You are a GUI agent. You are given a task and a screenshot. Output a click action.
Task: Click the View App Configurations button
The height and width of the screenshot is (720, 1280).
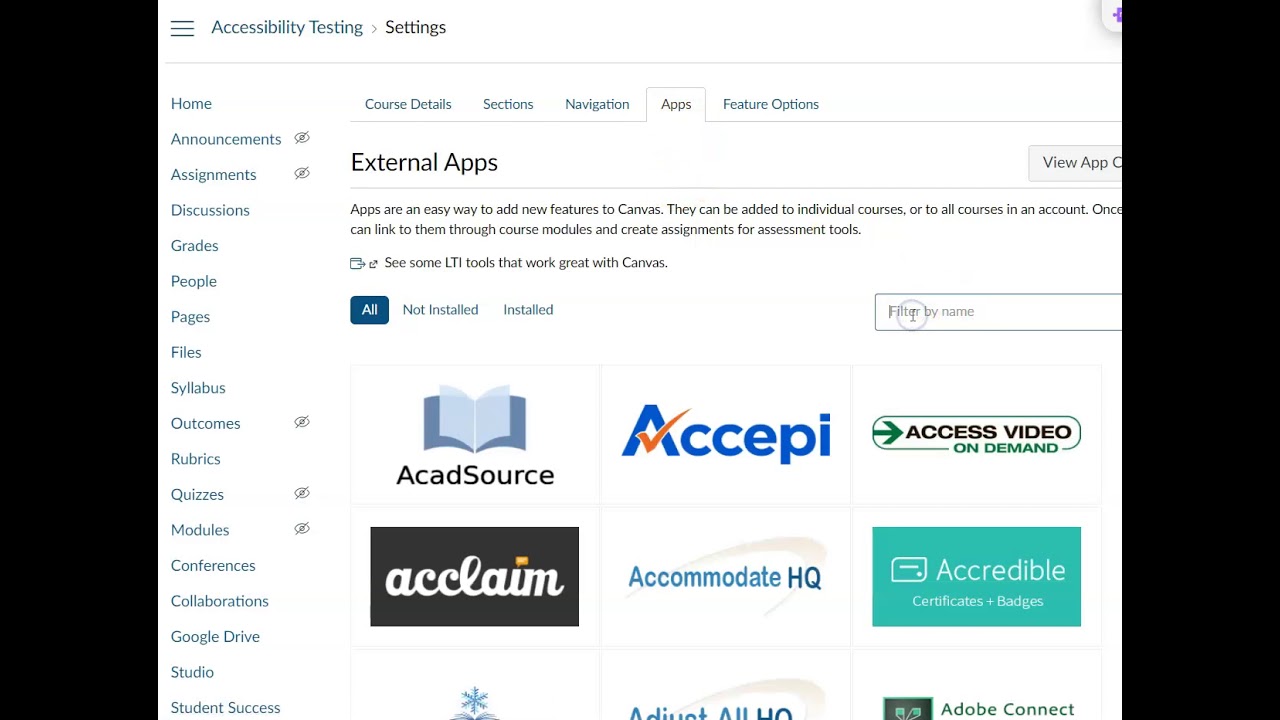(x=1075, y=163)
